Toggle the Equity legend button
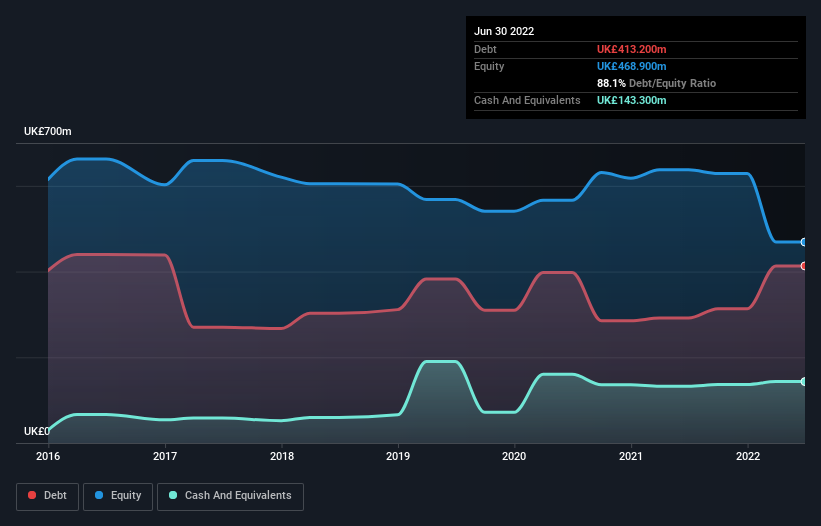821x526 pixels. (x=118, y=496)
